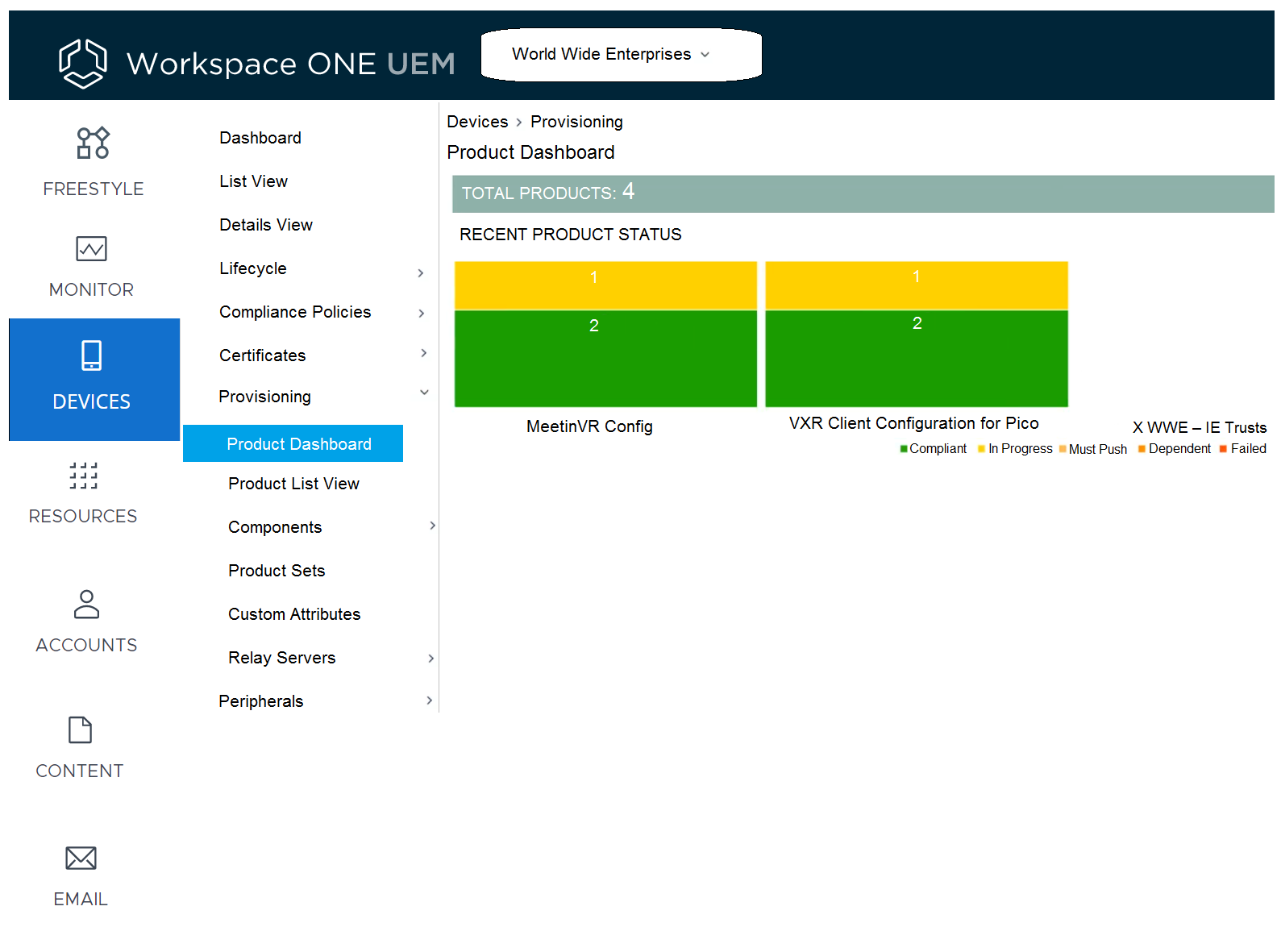
Task: Click VXR Client Configuration for Pico label
Action: click(x=913, y=423)
